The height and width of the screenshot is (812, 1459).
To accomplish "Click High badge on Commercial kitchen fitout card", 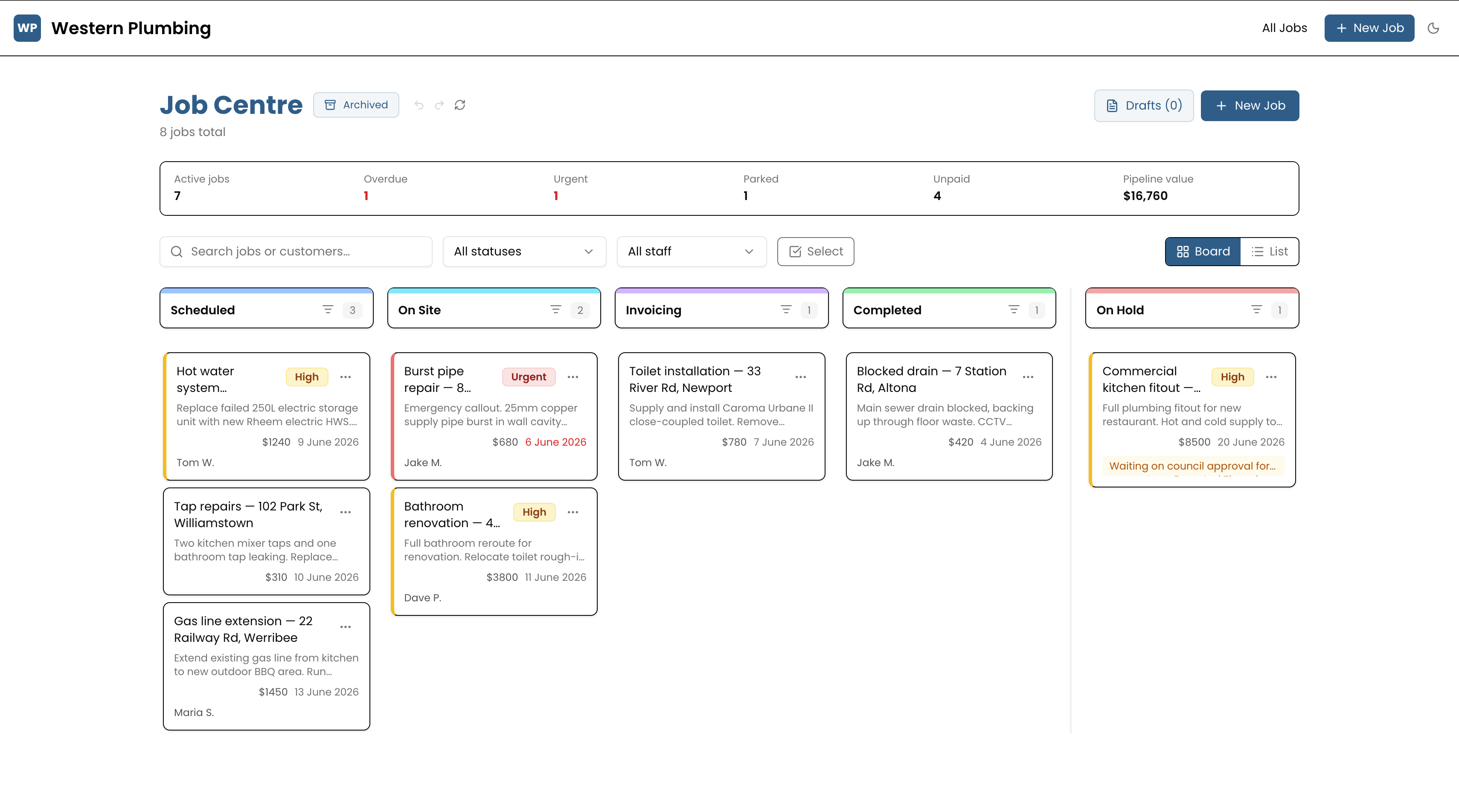I will tap(1232, 377).
